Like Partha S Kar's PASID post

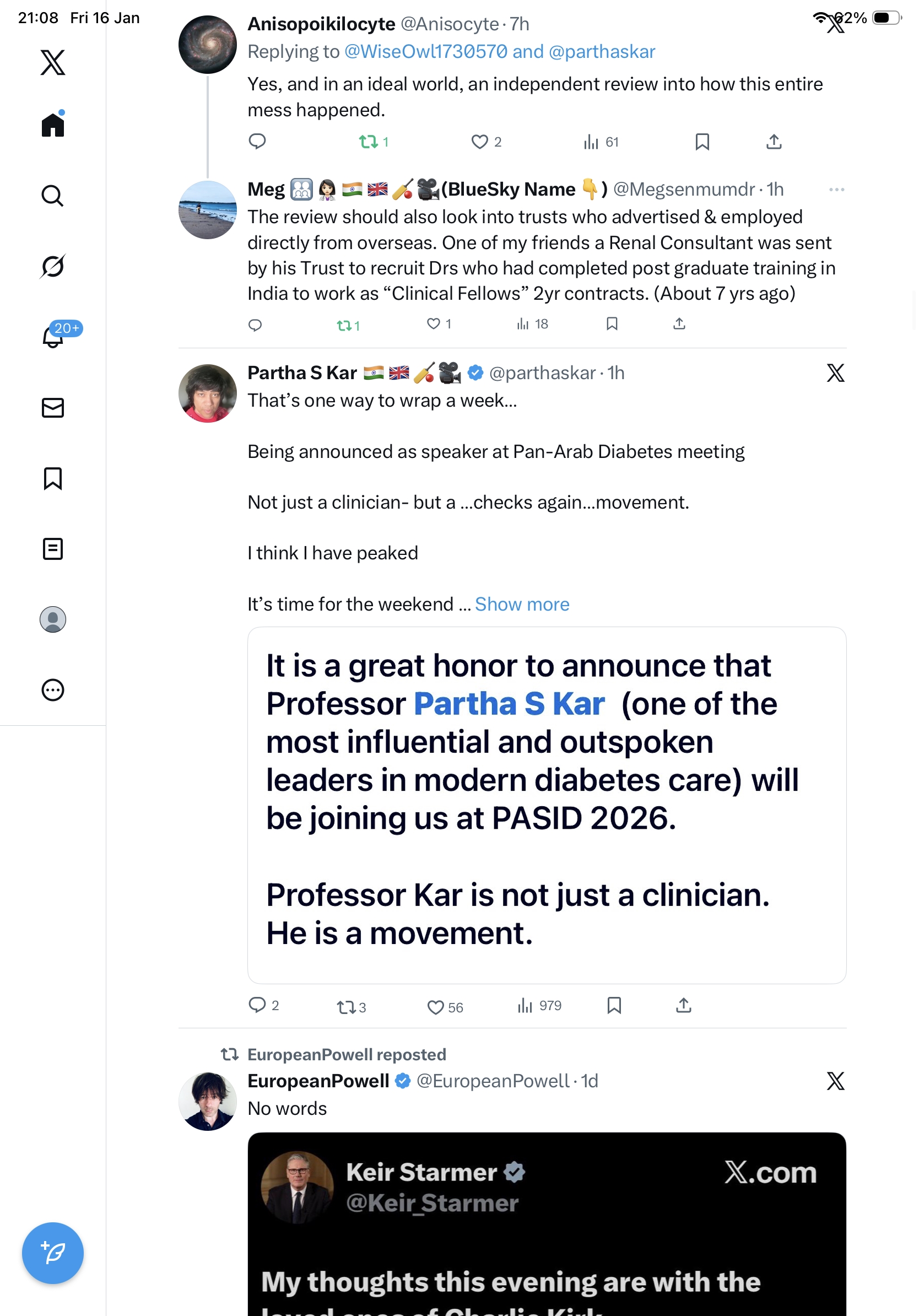436,1007
